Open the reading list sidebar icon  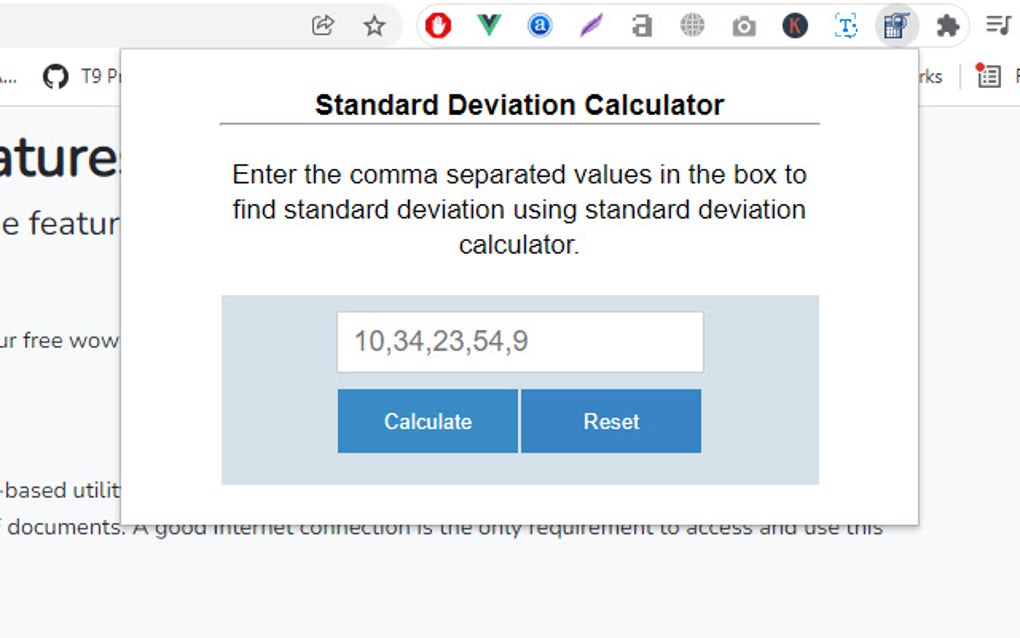click(999, 26)
